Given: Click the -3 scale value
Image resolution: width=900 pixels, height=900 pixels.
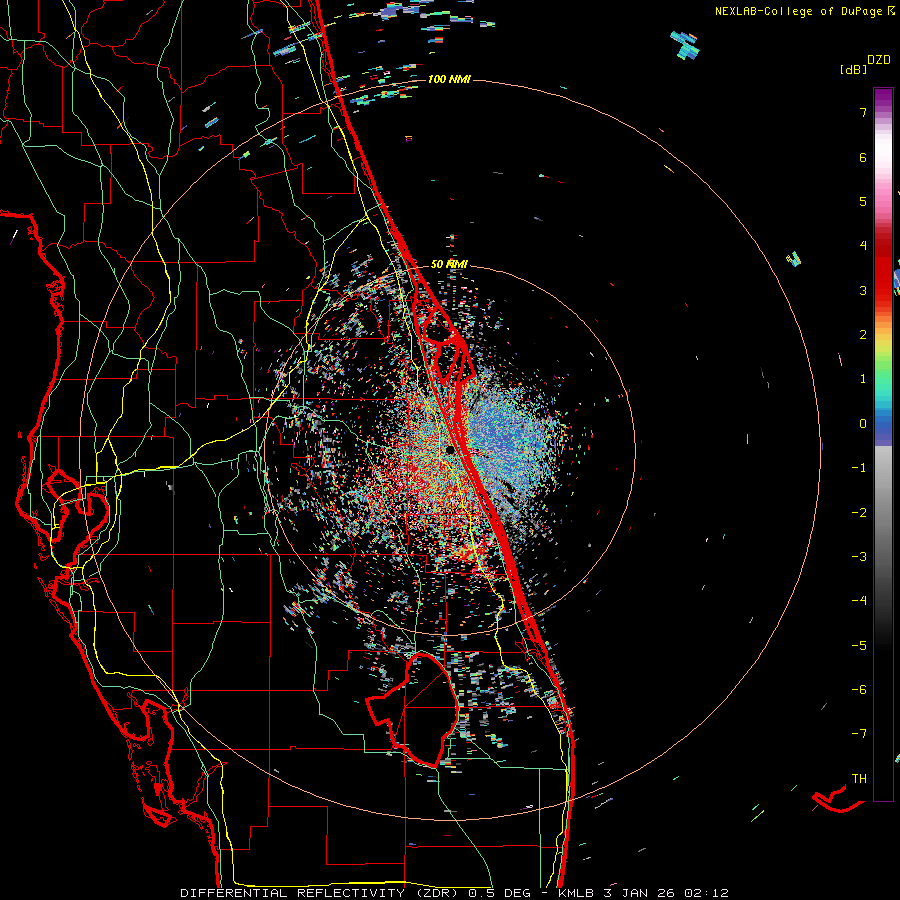Looking at the screenshot, I should click(x=859, y=557).
